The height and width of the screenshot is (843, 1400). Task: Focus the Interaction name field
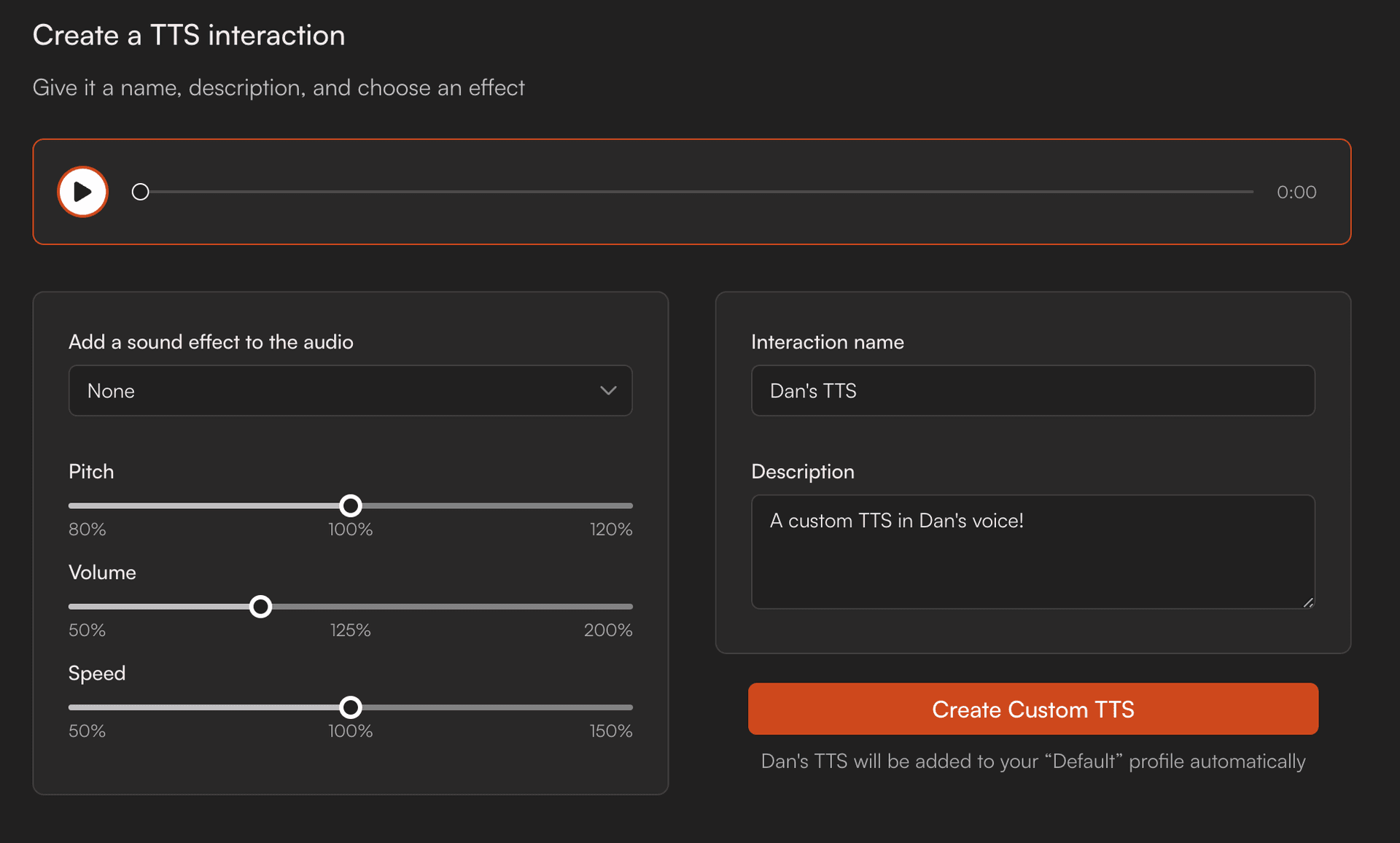click(1032, 391)
